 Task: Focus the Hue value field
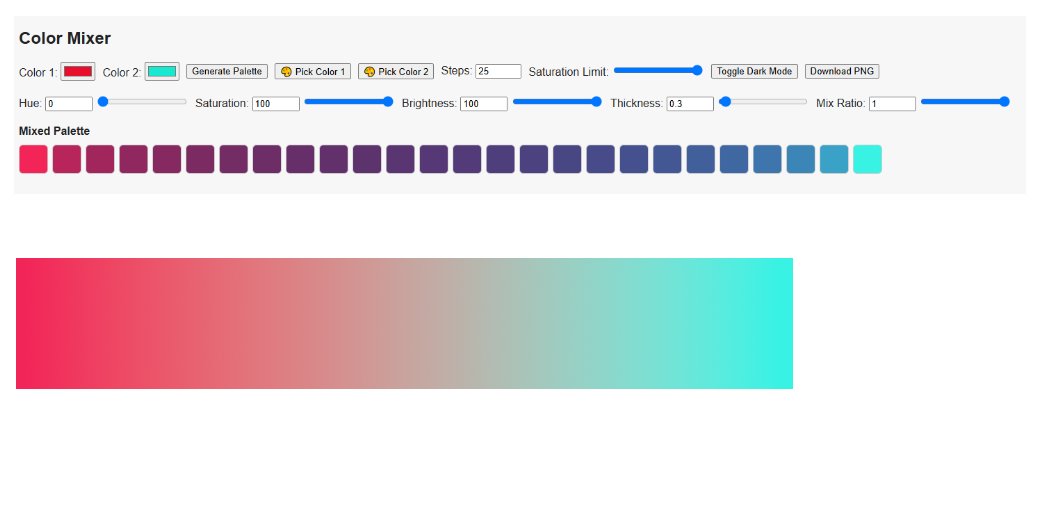tap(69, 103)
